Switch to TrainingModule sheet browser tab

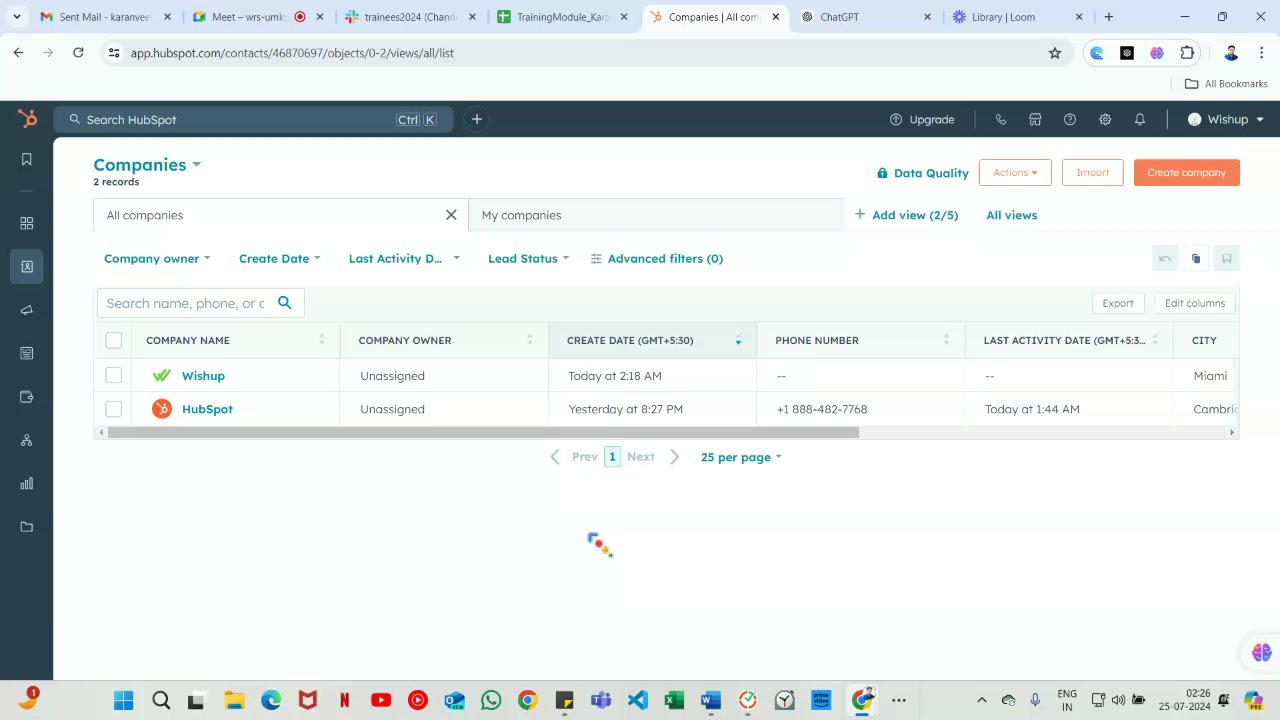pyautogui.click(x=562, y=17)
